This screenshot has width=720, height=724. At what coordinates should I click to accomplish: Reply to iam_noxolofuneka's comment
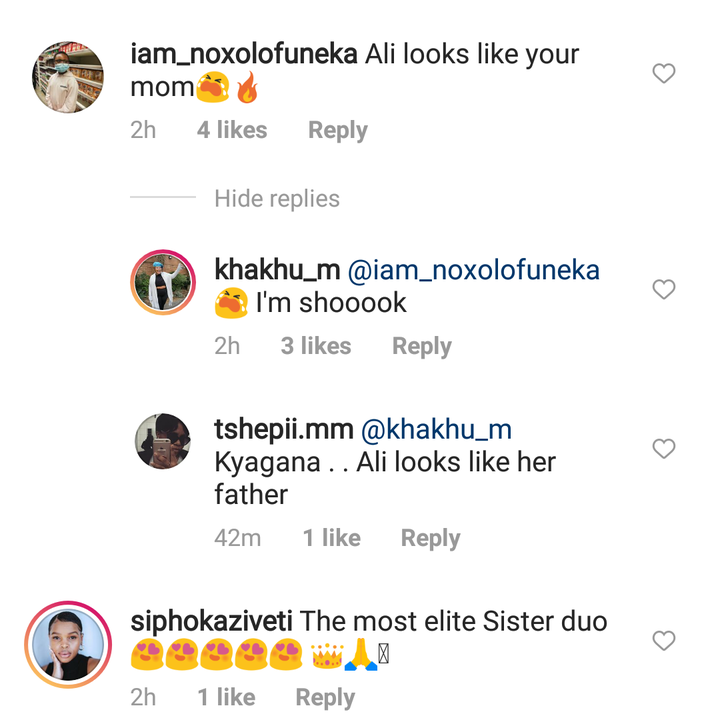(337, 130)
